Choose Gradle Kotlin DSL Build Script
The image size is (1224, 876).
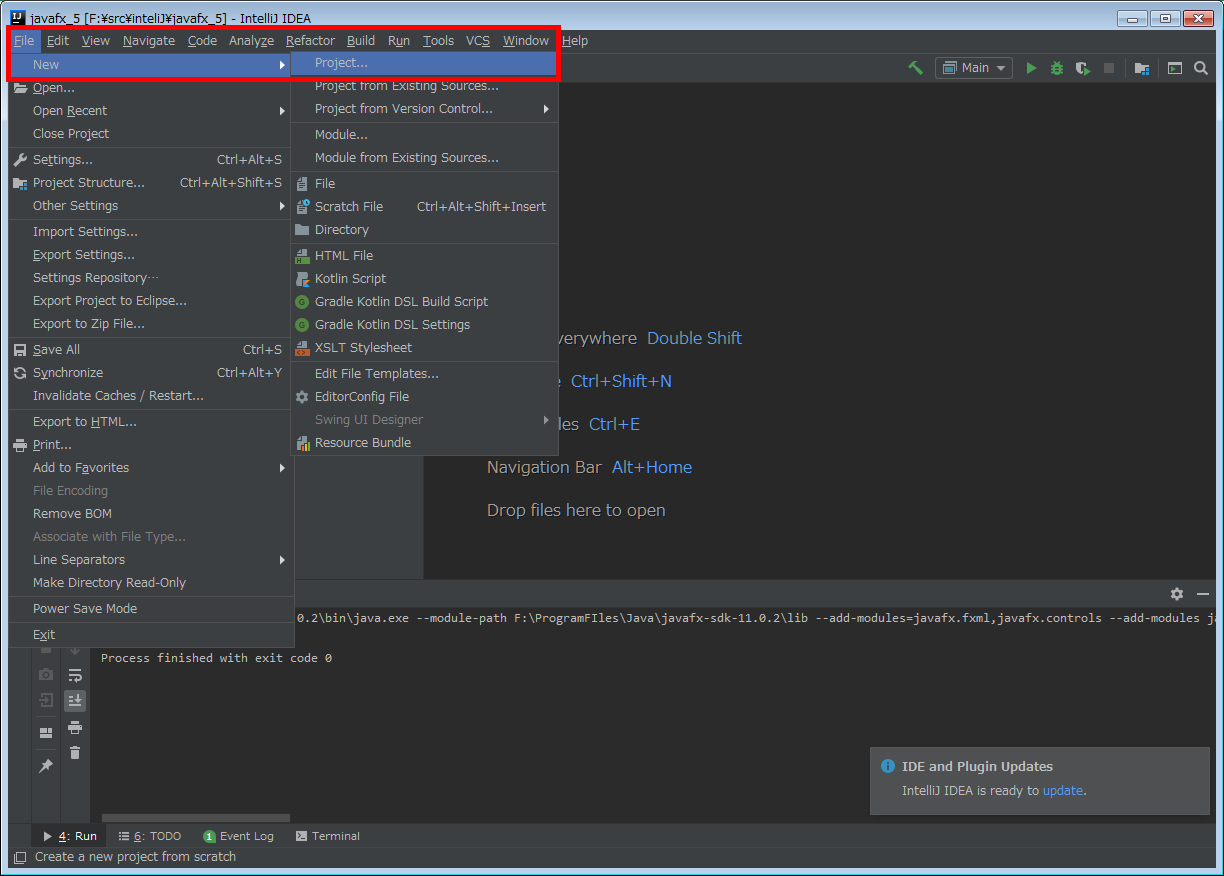(424, 302)
